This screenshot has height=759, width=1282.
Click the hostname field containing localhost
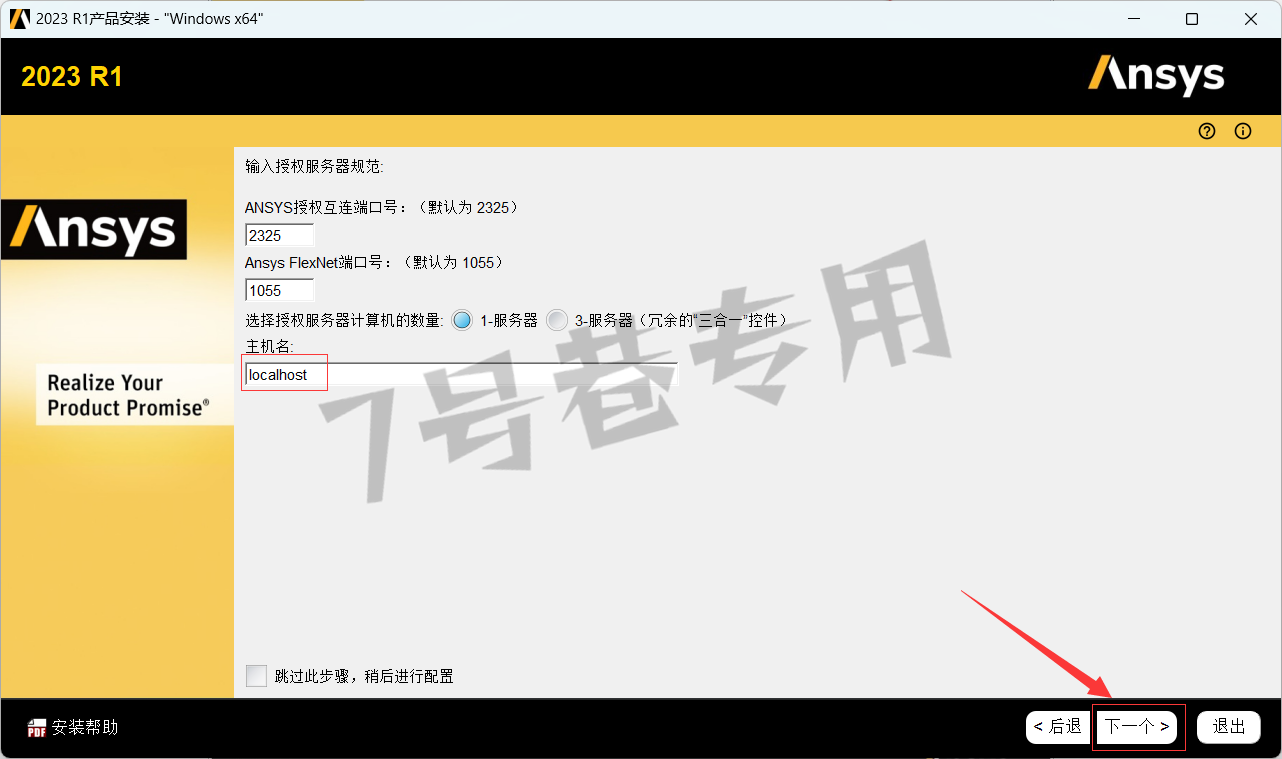461,375
